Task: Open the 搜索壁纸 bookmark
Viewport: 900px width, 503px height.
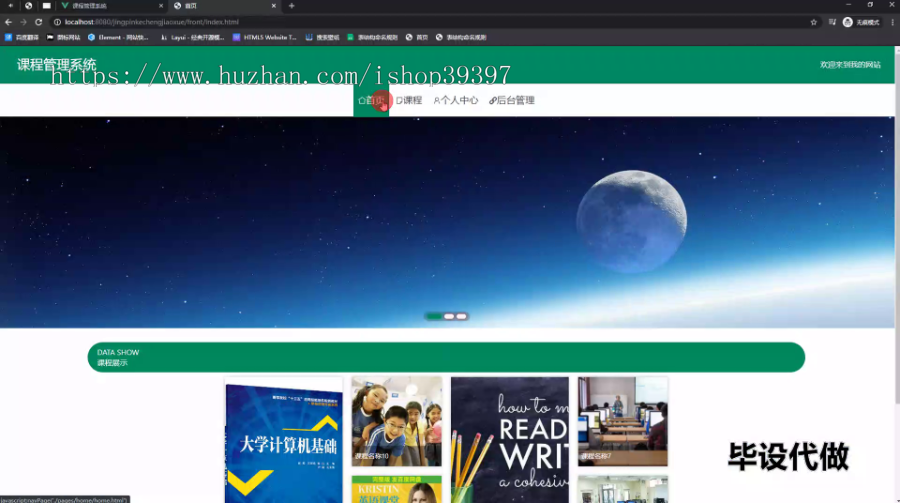Action: click(x=323, y=37)
